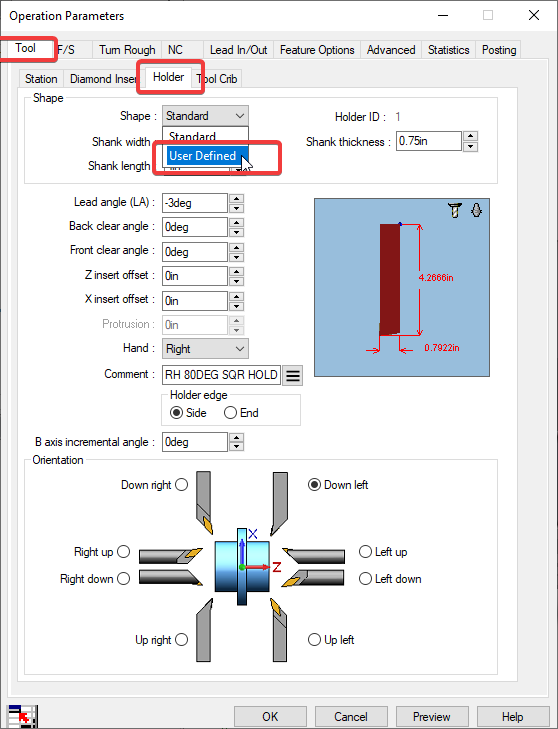Confirm with the OK button
Image resolution: width=558 pixels, height=729 pixels.
[270, 716]
